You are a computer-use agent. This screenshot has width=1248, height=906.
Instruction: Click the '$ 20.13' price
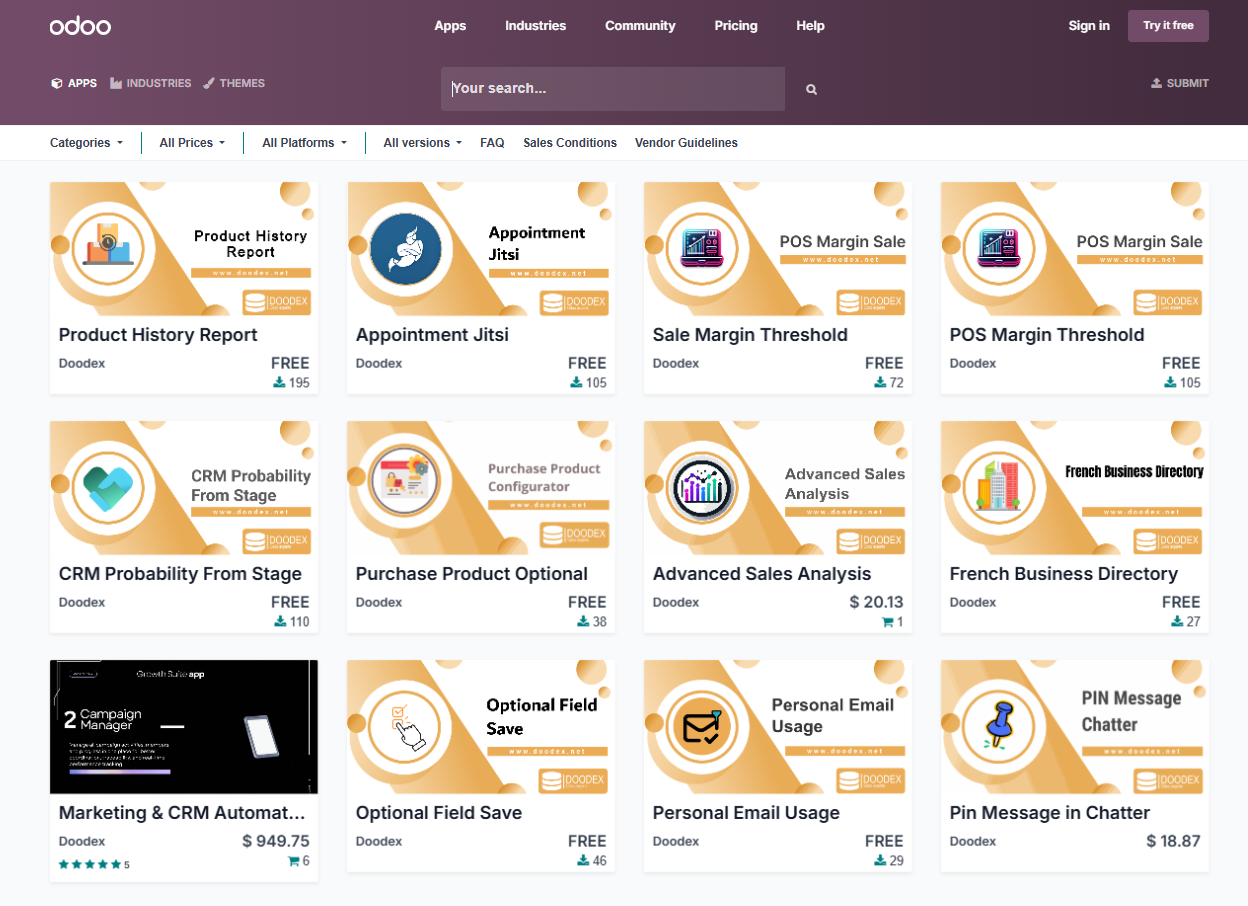click(876, 602)
